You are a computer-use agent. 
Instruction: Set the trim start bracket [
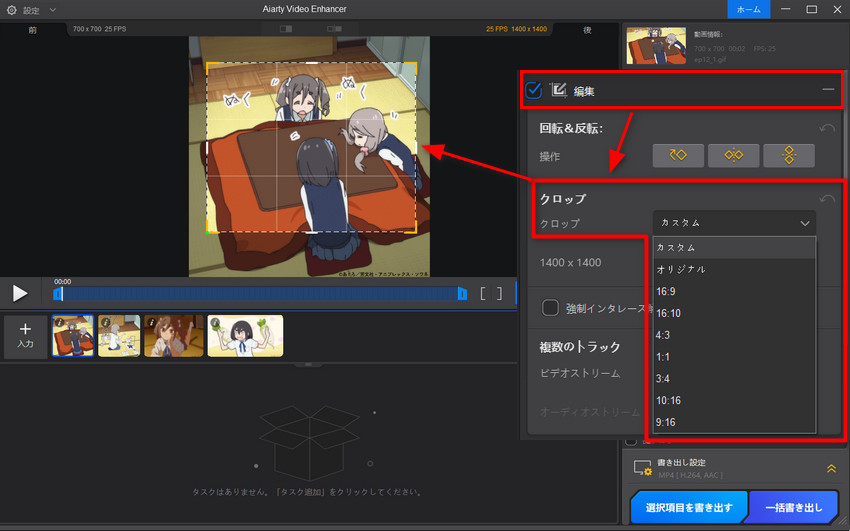click(x=482, y=293)
